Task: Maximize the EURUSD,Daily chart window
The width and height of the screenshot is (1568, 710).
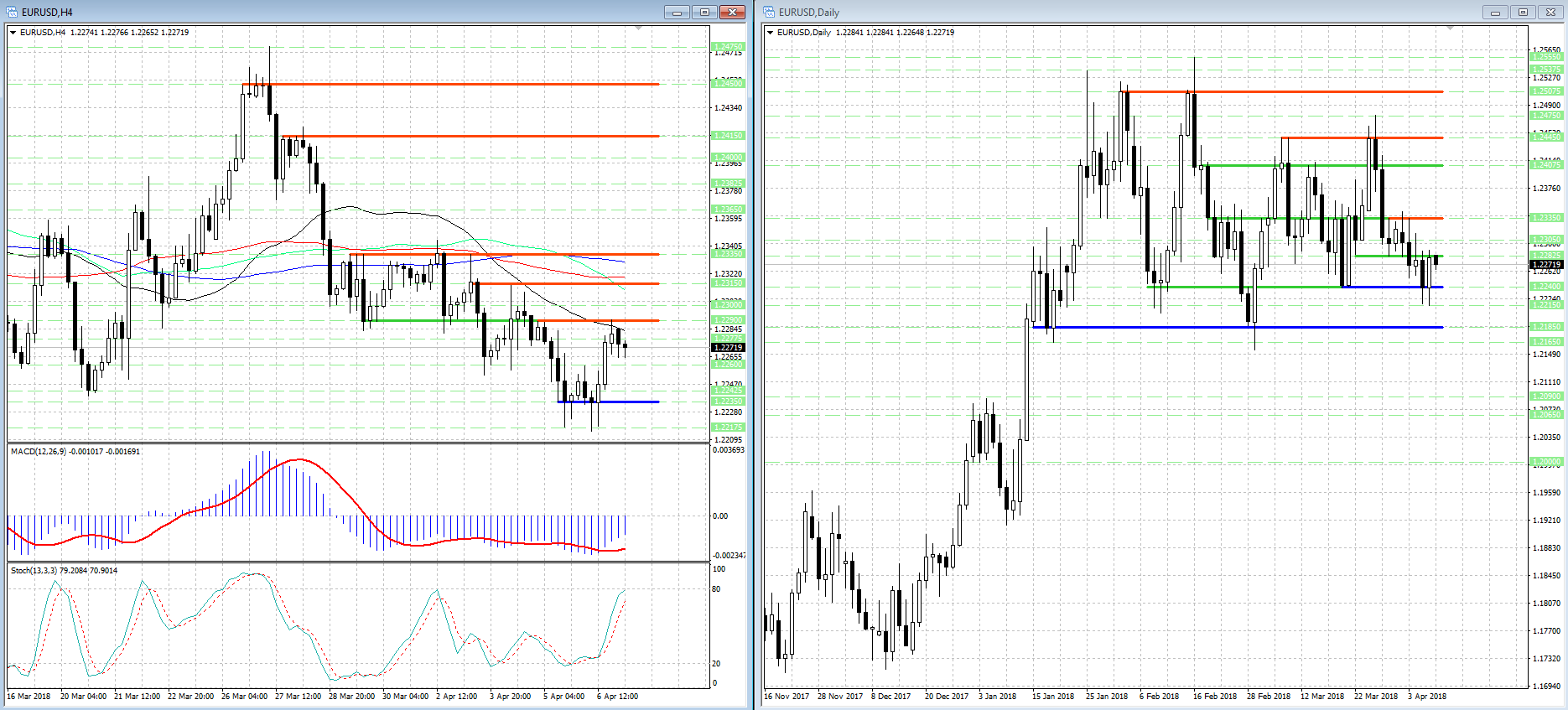Action: pos(1523,12)
